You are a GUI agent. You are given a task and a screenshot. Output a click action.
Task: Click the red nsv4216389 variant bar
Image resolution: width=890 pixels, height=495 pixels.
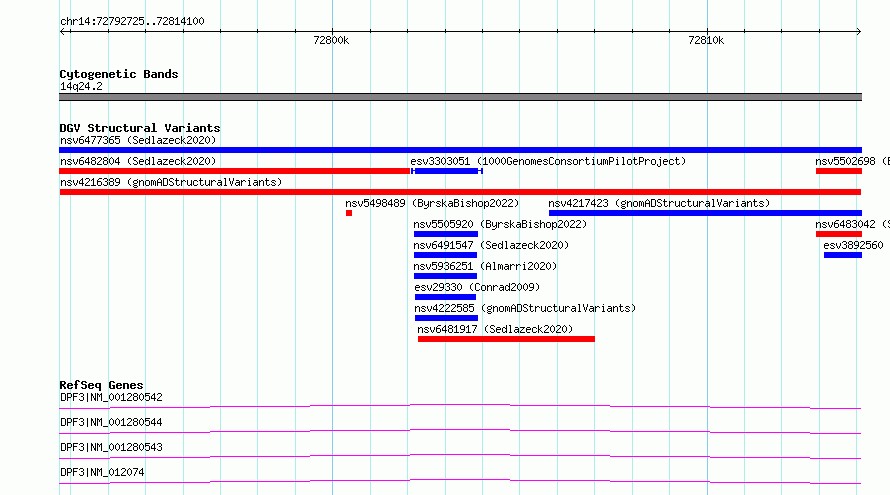tap(460, 192)
